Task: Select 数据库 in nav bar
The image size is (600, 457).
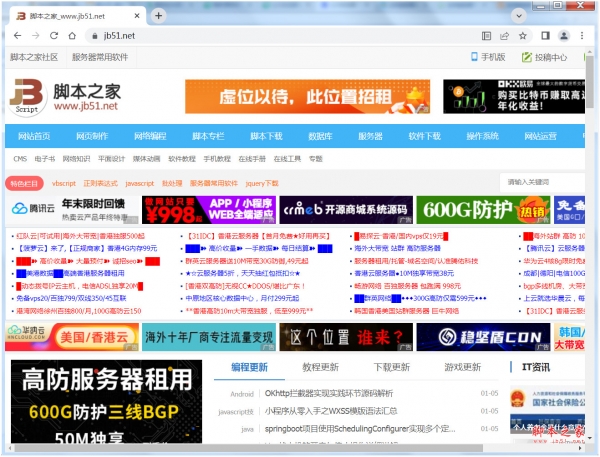Action: click(x=320, y=136)
